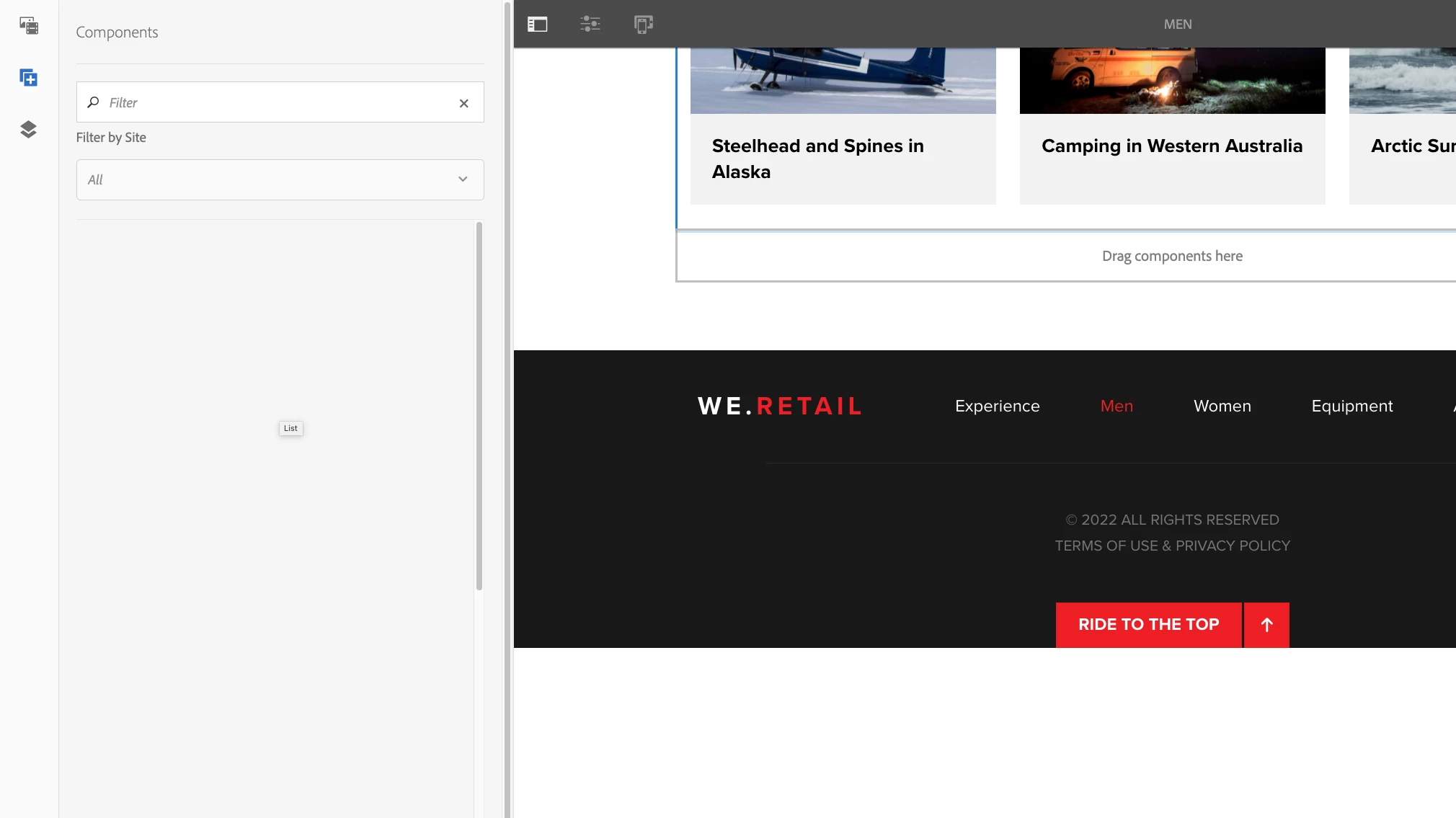
Task: Open Steelhead and Spines in Alaska card
Action: [x=817, y=159]
